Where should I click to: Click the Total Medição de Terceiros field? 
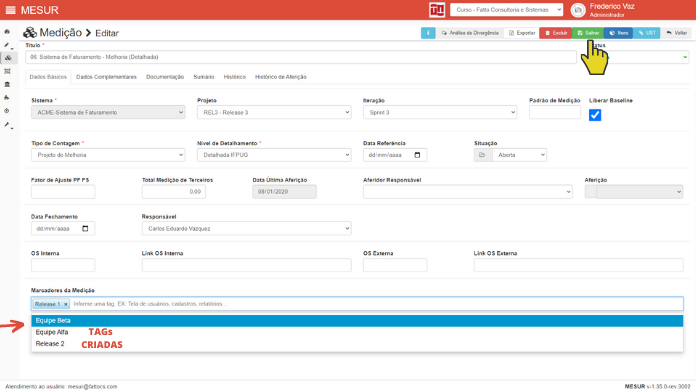[x=174, y=192]
